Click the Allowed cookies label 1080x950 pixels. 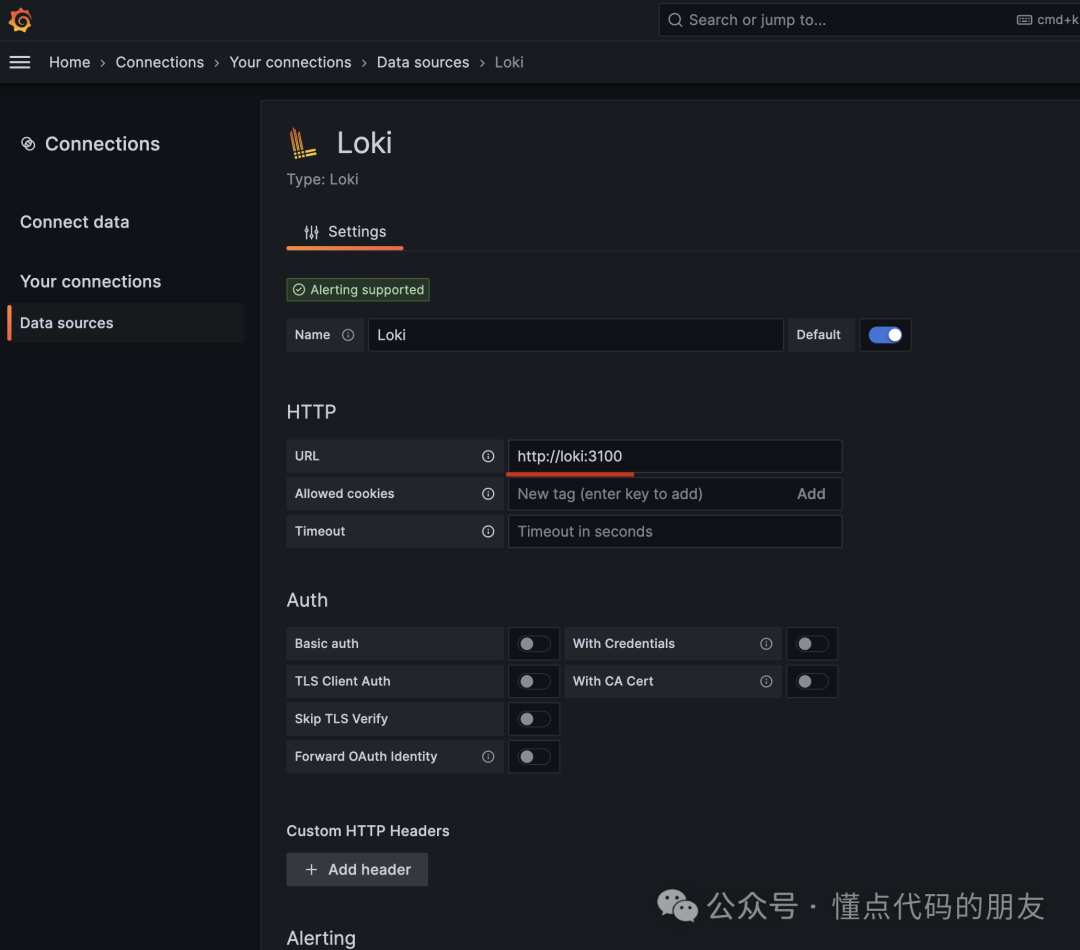(x=344, y=493)
